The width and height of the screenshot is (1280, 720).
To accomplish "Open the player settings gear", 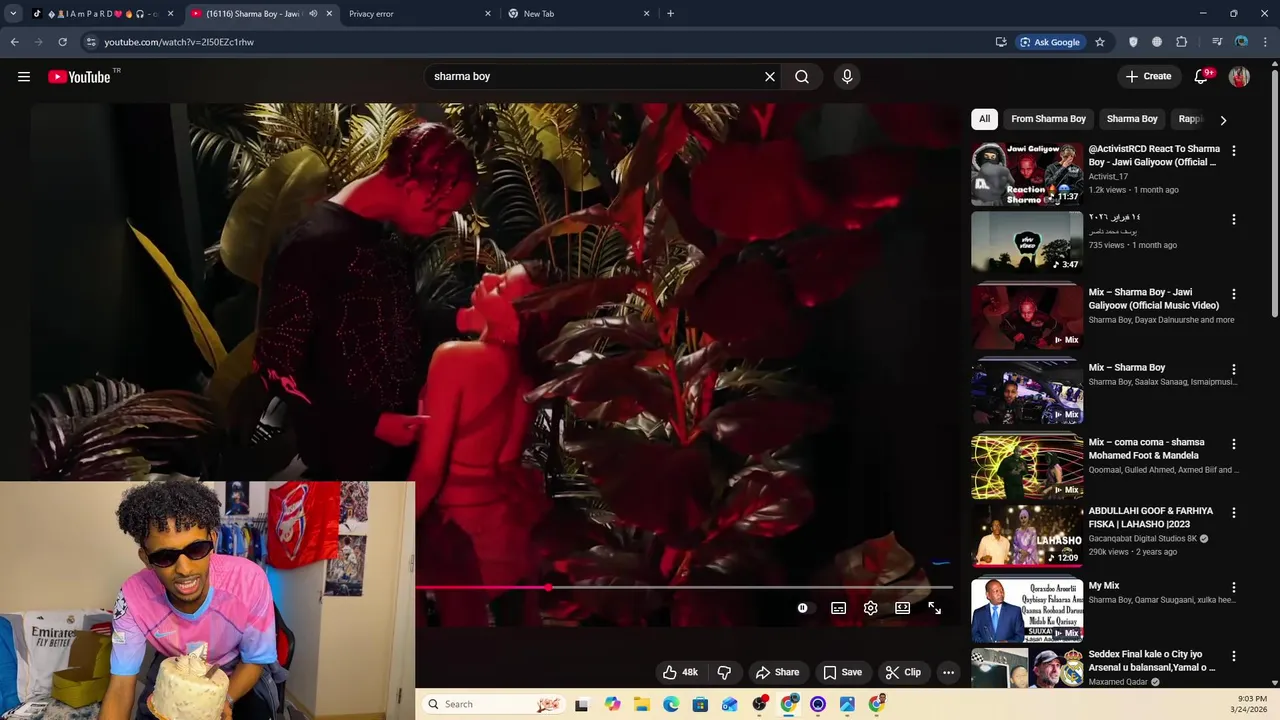I will 870,608.
